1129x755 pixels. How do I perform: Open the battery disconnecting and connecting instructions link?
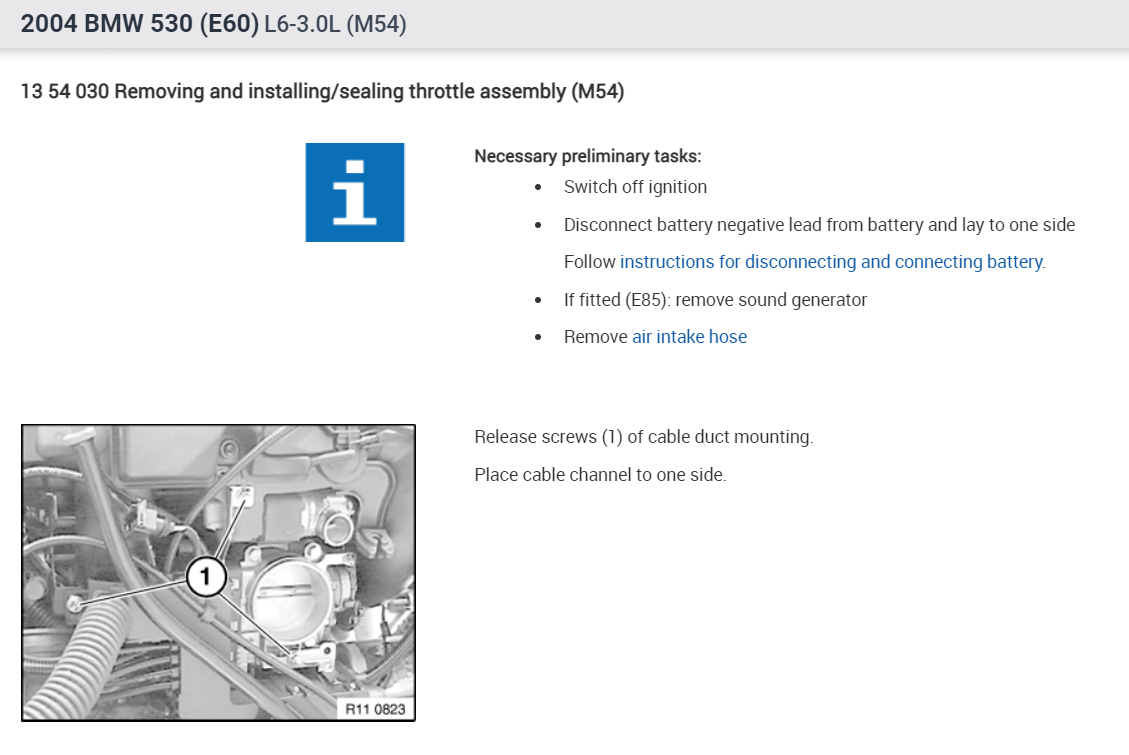coord(832,262)
